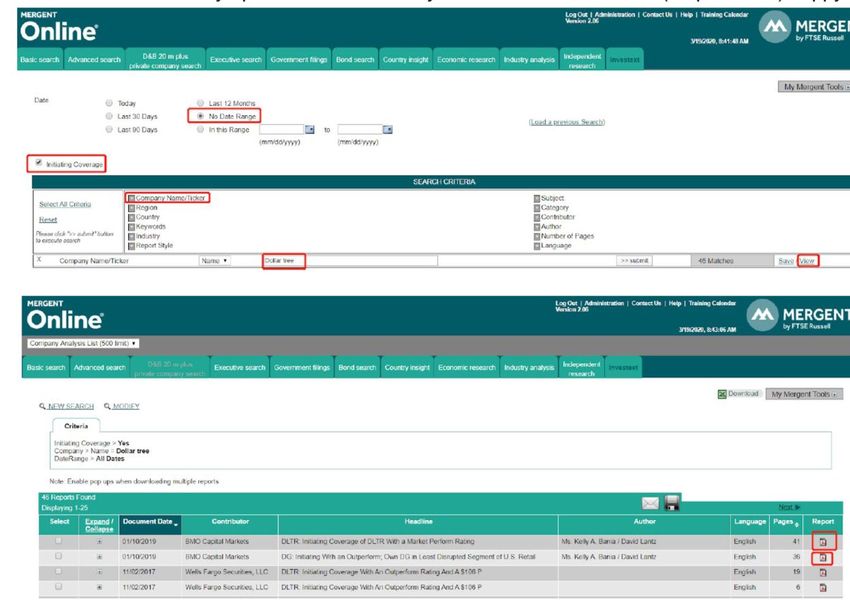Viewport: 850px width, 605px height.
Task: Click the View link next to Save
Action: [807, 261]
